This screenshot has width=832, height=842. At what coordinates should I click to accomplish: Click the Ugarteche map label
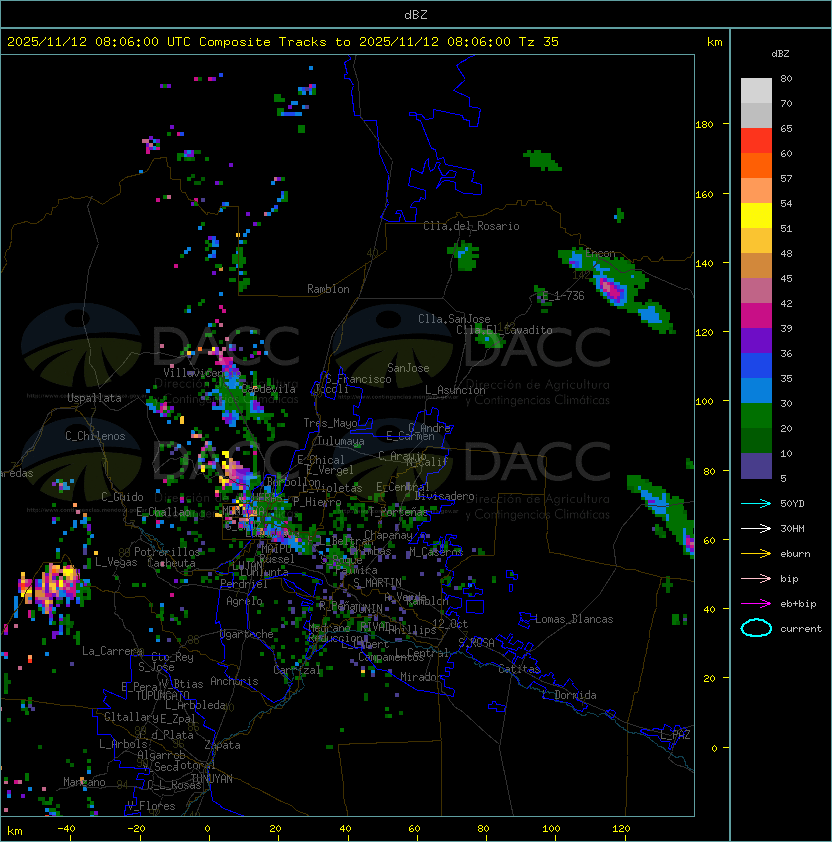coord(247,634)
